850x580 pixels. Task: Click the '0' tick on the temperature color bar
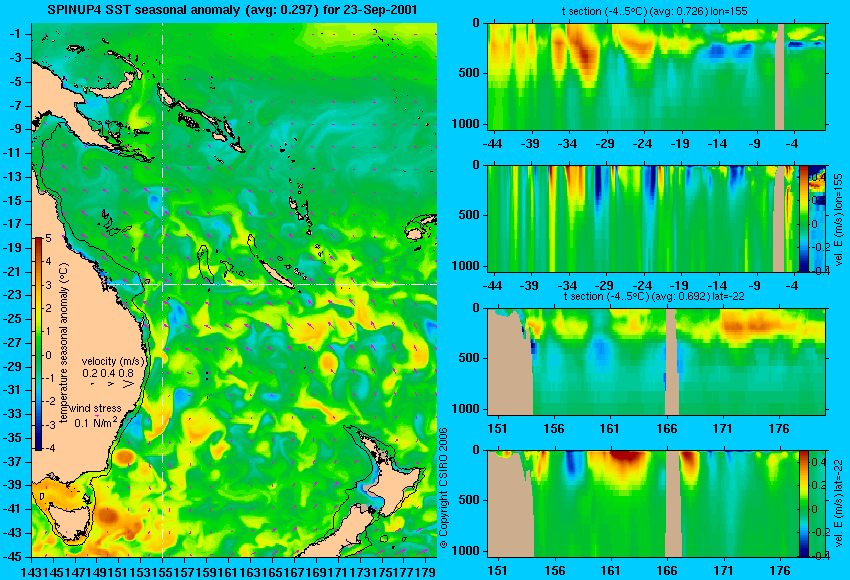(x=48, y=355)
